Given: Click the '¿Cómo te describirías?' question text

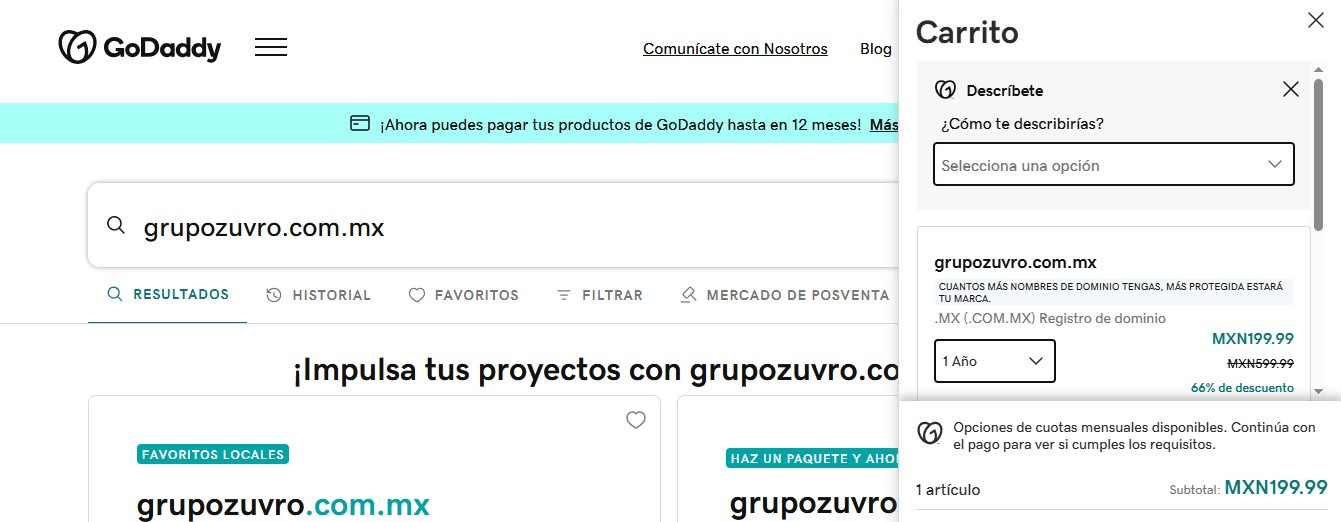Looking at the screenshot, I should coord(1022,124).
